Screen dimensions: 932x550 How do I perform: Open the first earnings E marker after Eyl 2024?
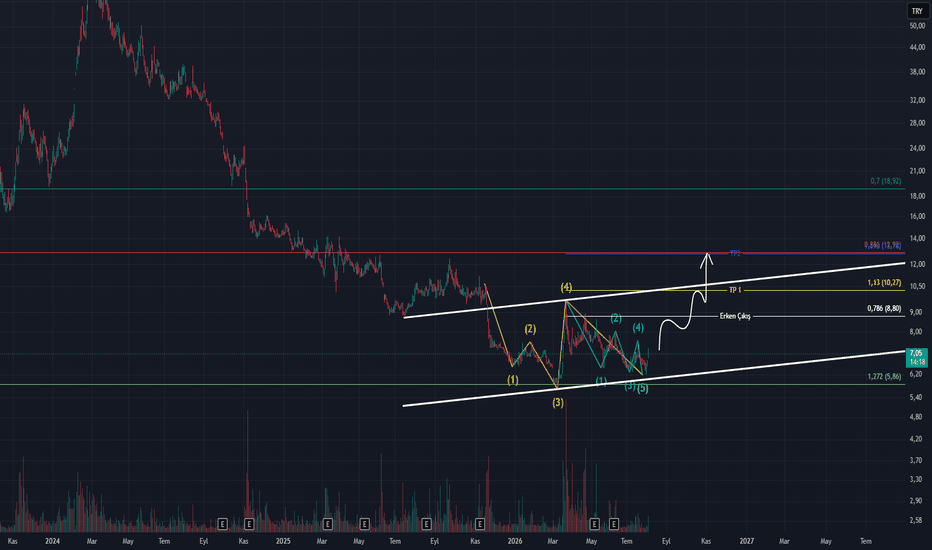point(222,524)
